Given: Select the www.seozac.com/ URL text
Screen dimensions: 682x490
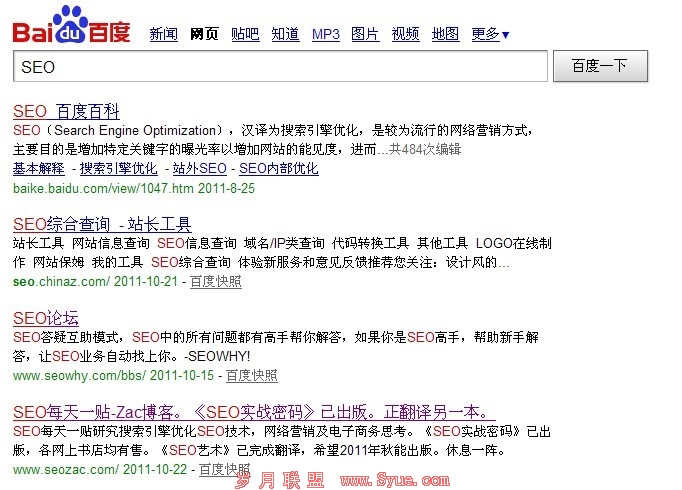Looking at the screenshot, I should (66, 470).
